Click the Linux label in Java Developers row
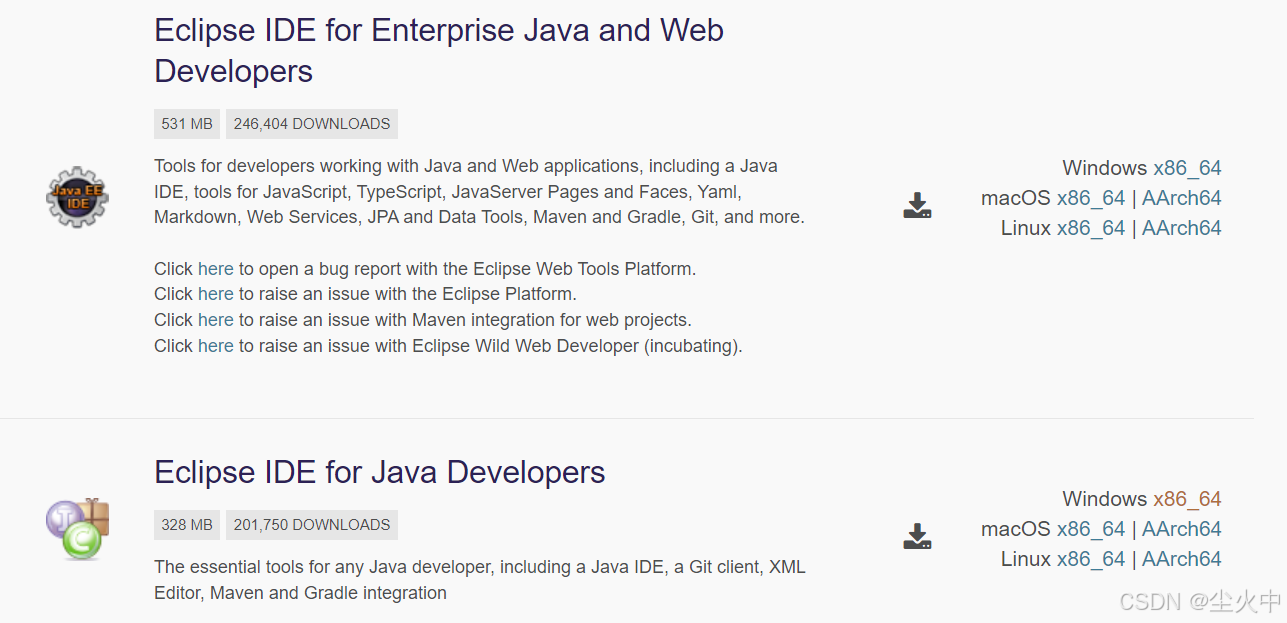Image resolution: width=1287 pixels, height=623 pixels. [1026, 559]
